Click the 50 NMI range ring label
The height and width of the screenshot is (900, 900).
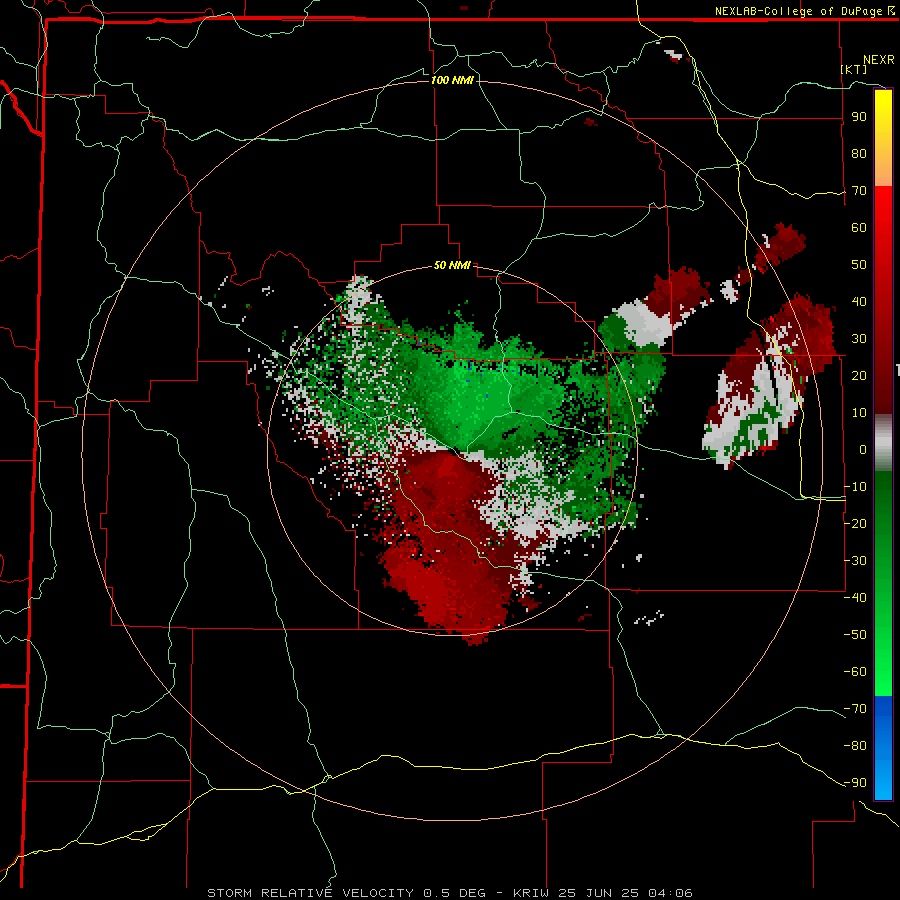[452, 265]
